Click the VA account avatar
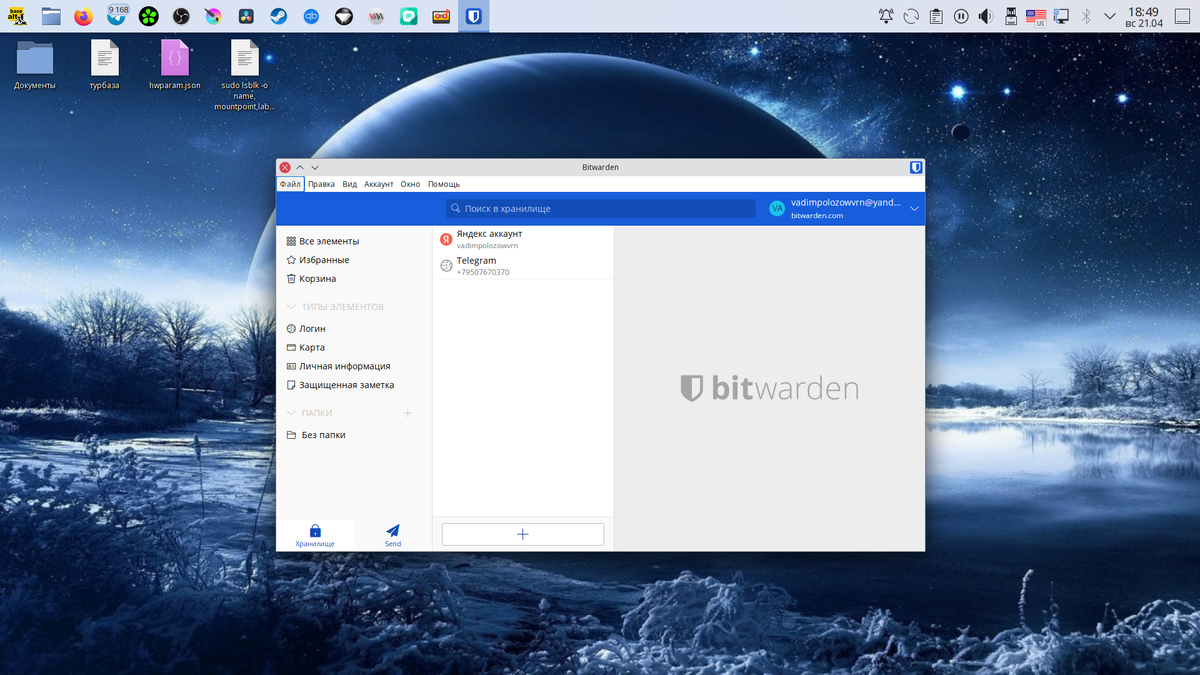The height and width of the screenshot is (675, 1200). (x=777, y=208)
